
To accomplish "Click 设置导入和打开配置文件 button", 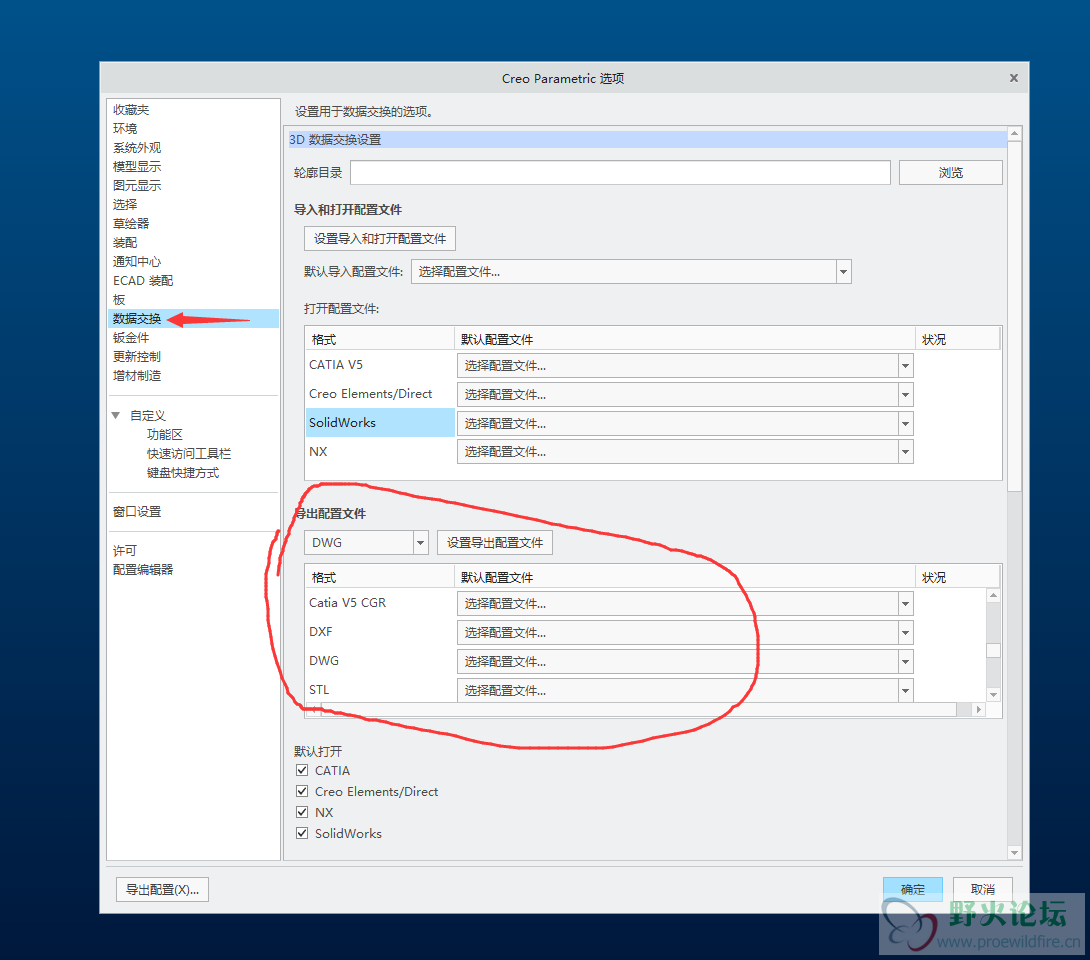I will pos(380,238).
